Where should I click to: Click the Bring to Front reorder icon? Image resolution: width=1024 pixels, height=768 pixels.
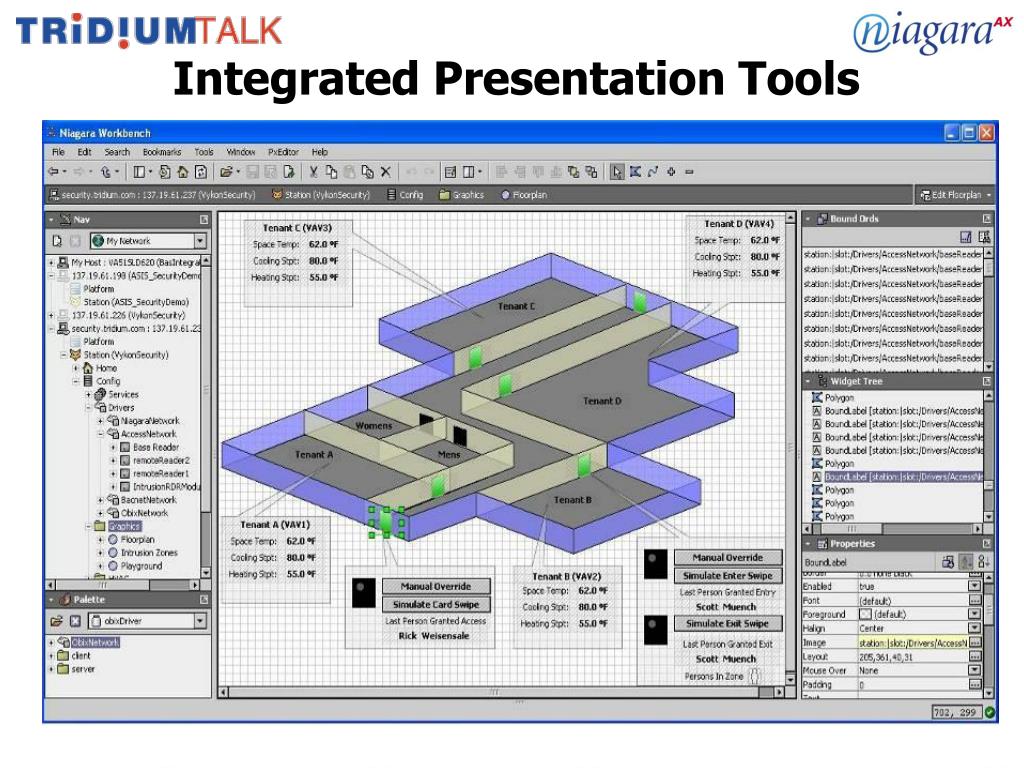(573, 172)
